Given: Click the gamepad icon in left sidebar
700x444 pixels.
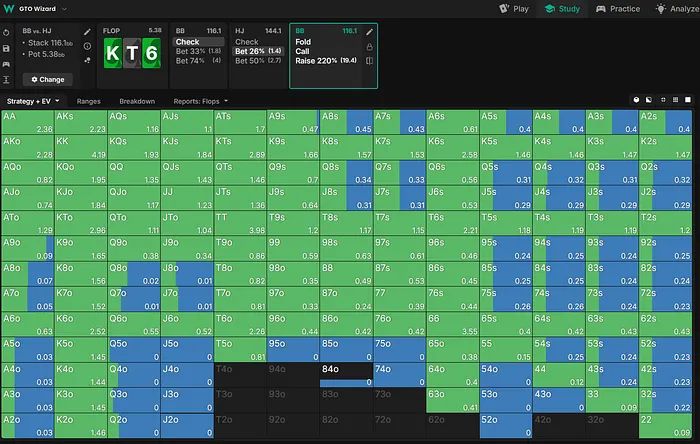Looking at the screenshot, I should coord(8,63).
